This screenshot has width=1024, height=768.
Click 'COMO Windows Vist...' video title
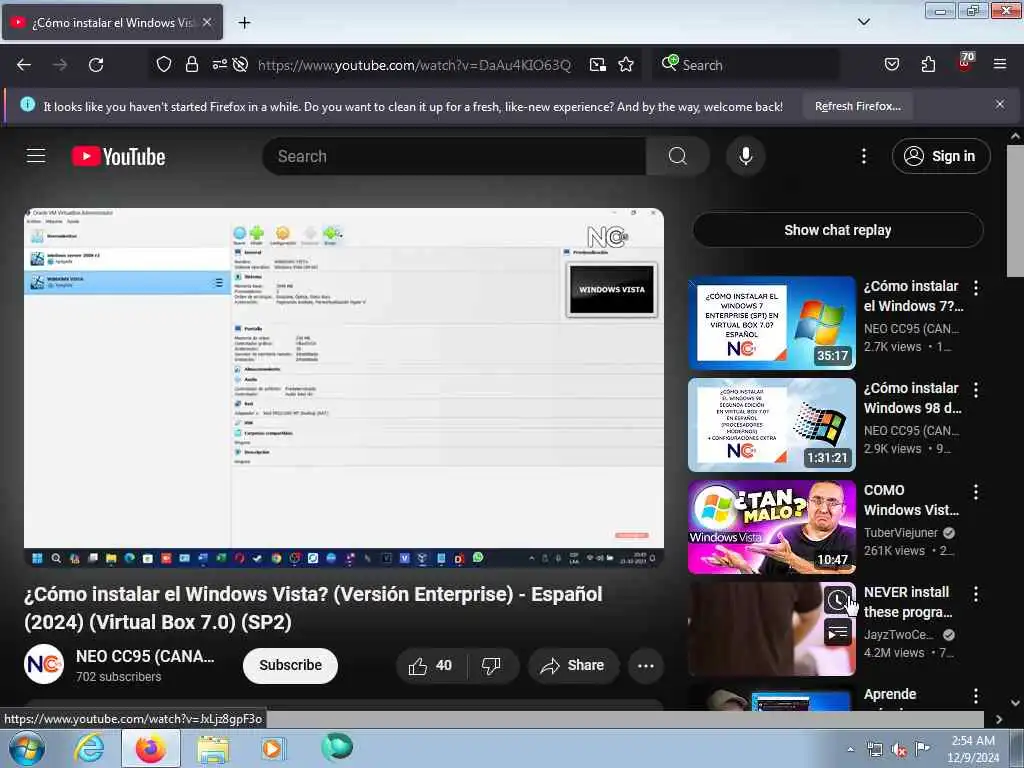[911, 500]
